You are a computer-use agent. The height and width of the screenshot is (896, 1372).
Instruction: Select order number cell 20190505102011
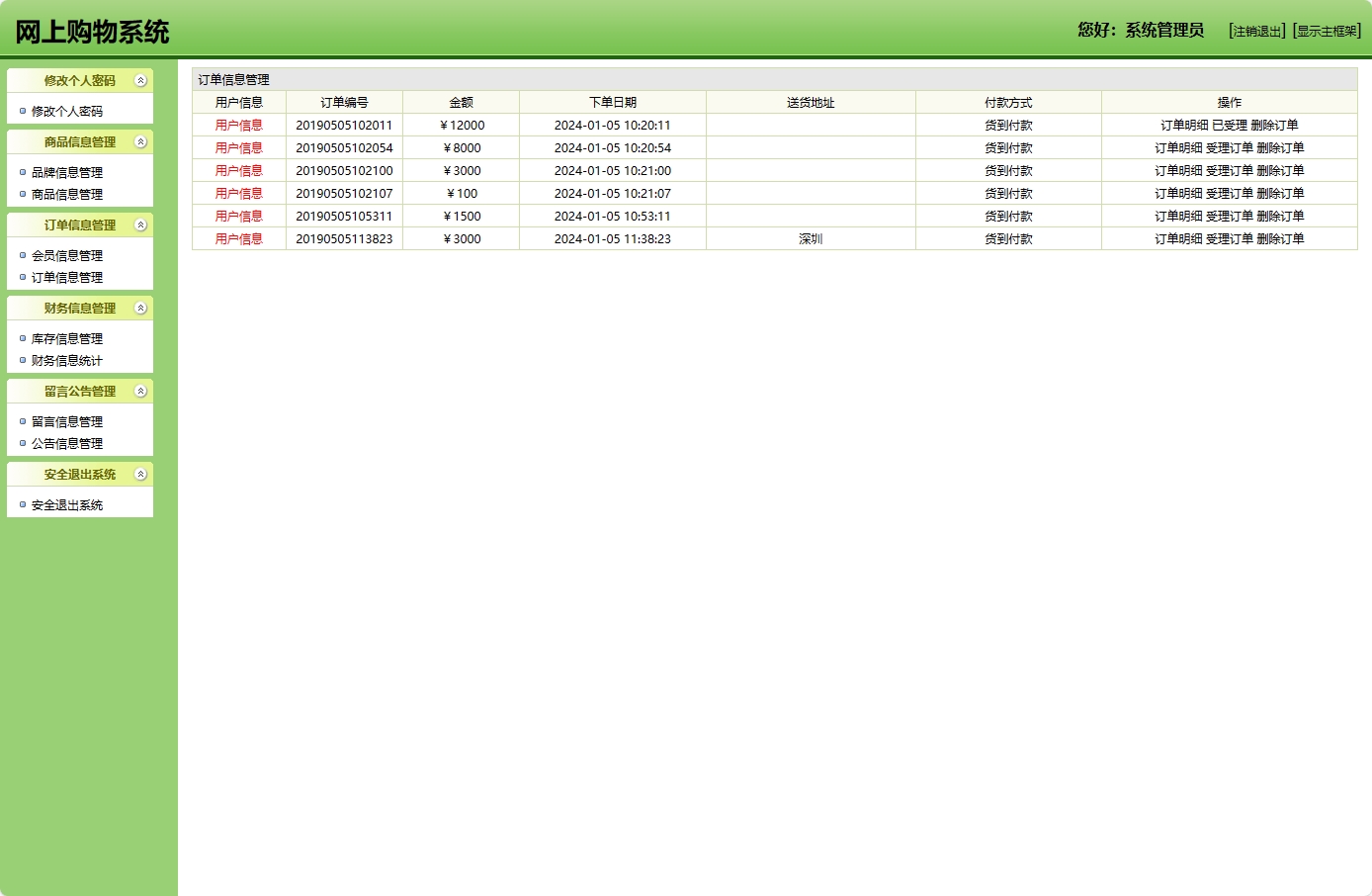click(x=344, y=126)
